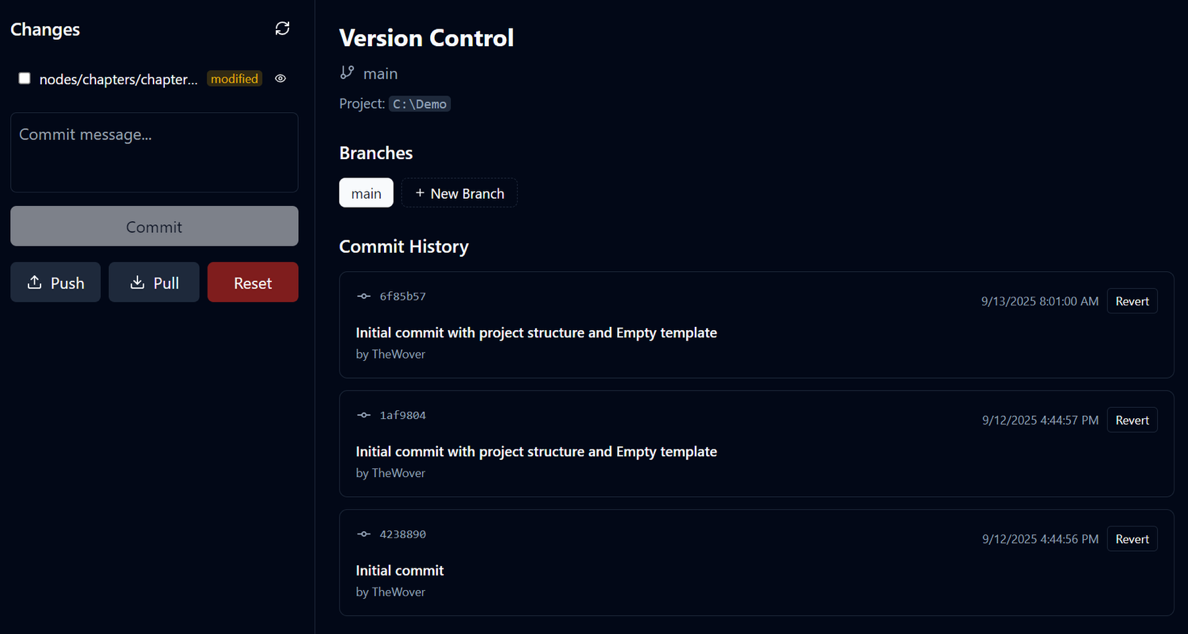Revert commit 6f85b57

tap(1132, 301)
